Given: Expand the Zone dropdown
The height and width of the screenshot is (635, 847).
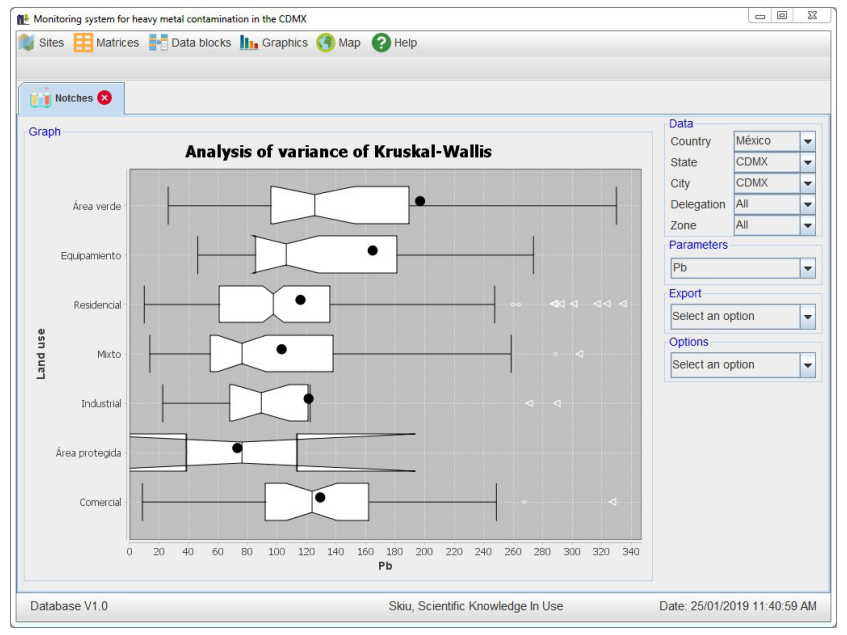Looking at the screenshot, I should pyautogui.click(x=807, y=226).
